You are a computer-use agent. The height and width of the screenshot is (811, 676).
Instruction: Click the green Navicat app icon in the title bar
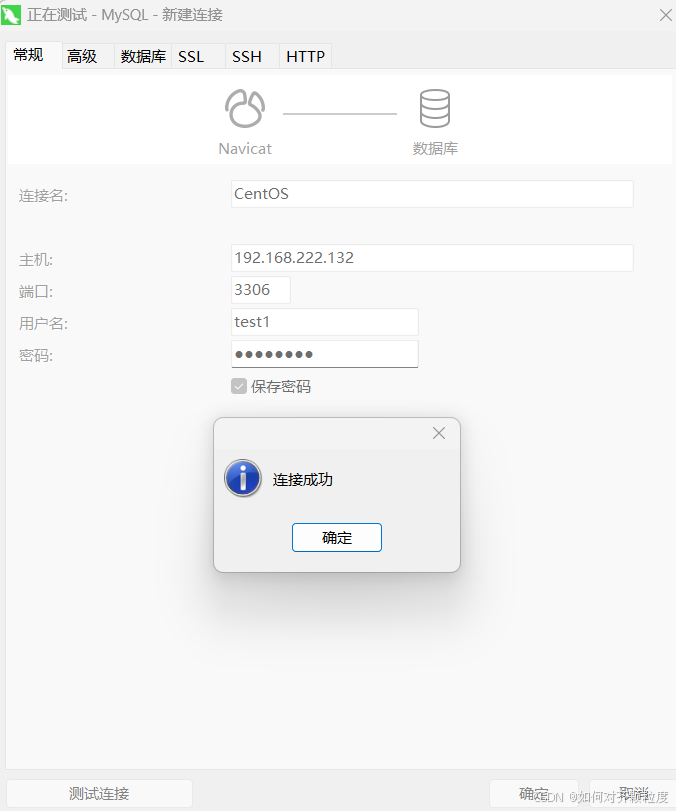pos(11,14)
